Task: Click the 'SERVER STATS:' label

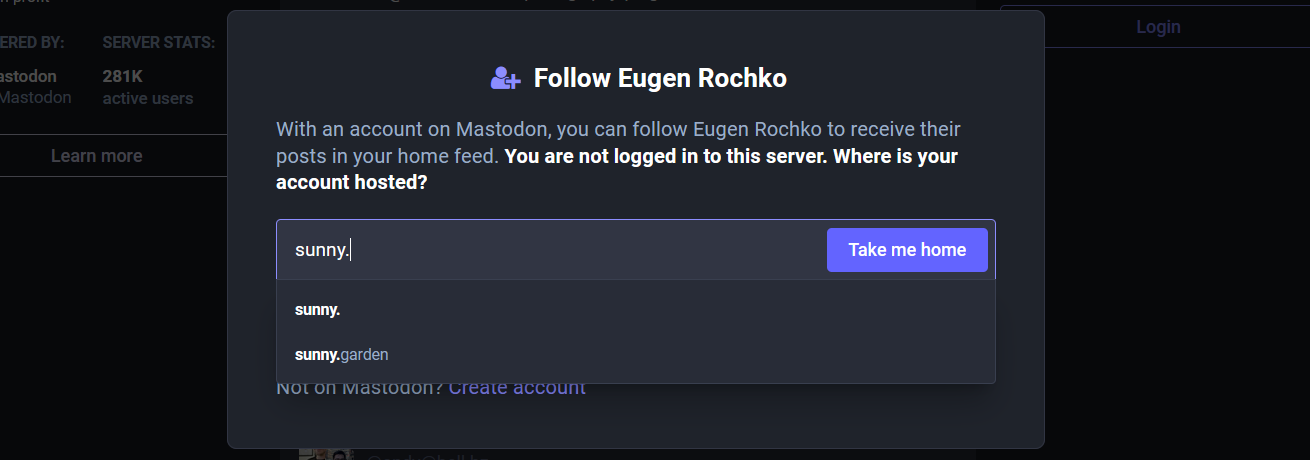Action: [158, 43]
